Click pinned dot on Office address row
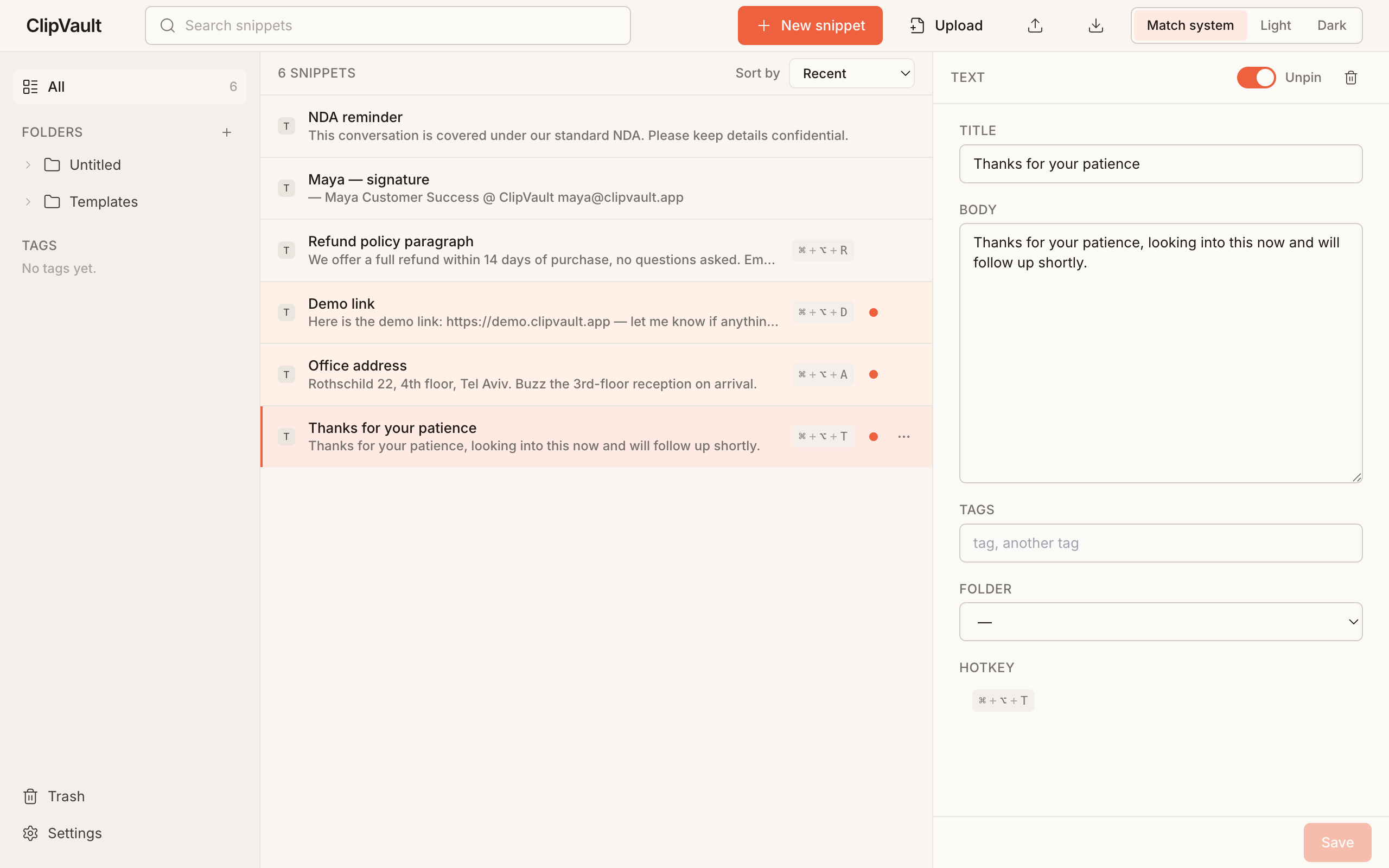The height and width of the screenshot is (868, 1389). click(873, 374)
